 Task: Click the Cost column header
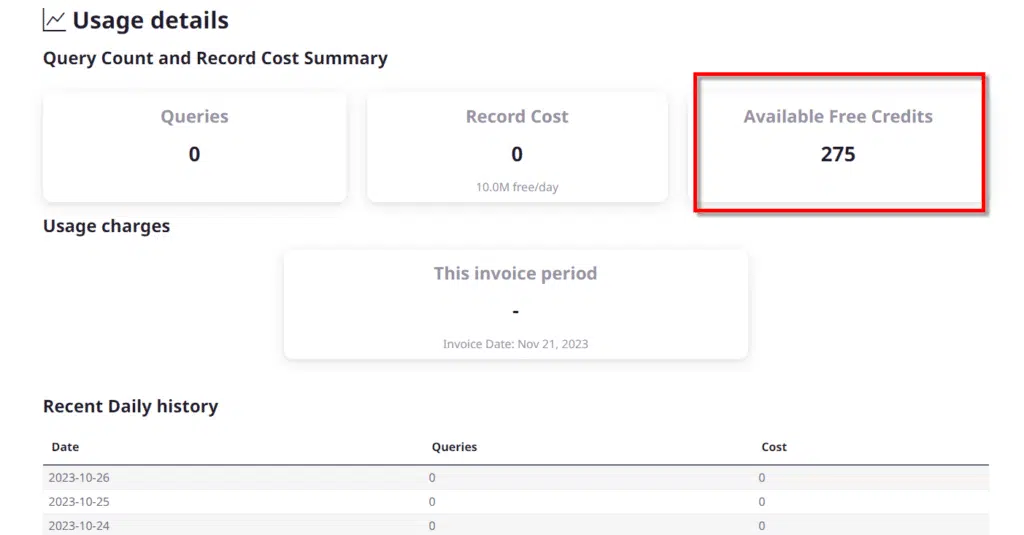(774, 447)
